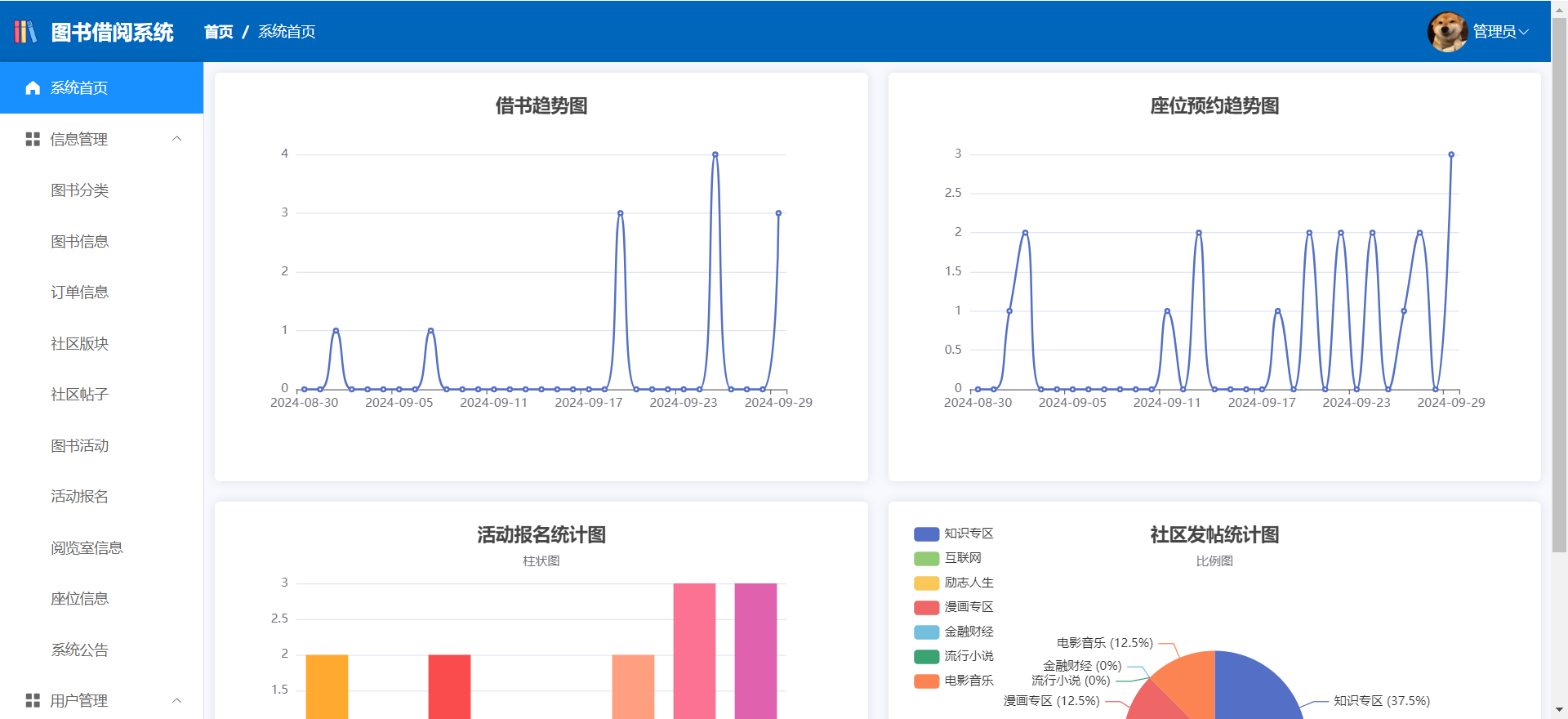The width and height of the screenshot is (1568, 719).
Task: Click the 比例图 subtitle text
Action: [1214, 561]
